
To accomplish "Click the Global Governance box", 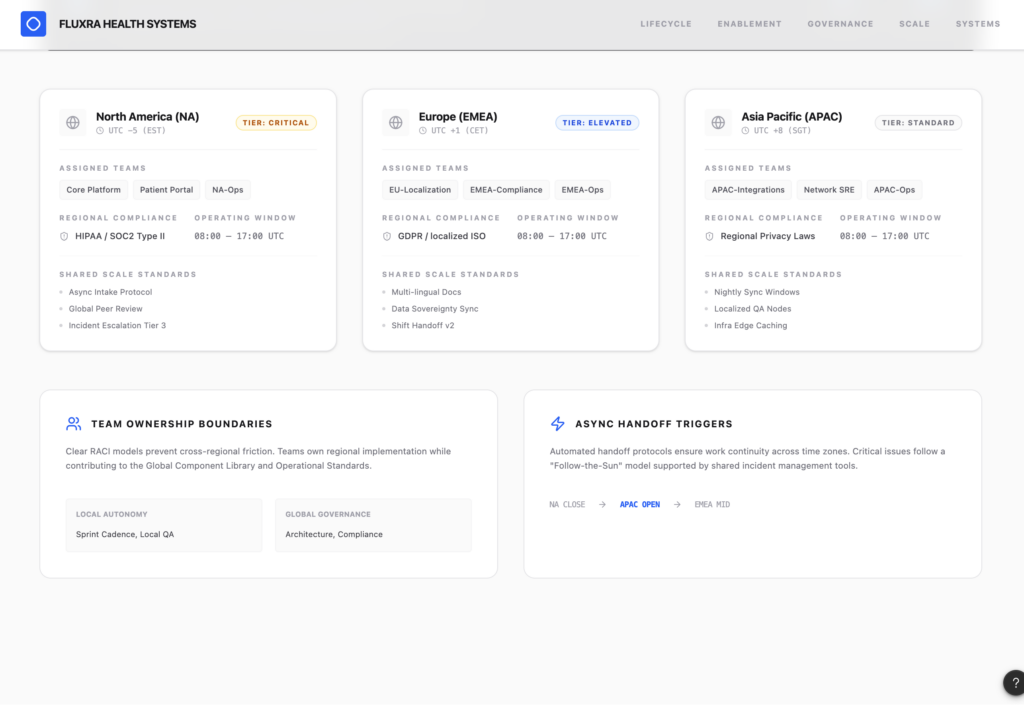I will [x=374, y=525].
